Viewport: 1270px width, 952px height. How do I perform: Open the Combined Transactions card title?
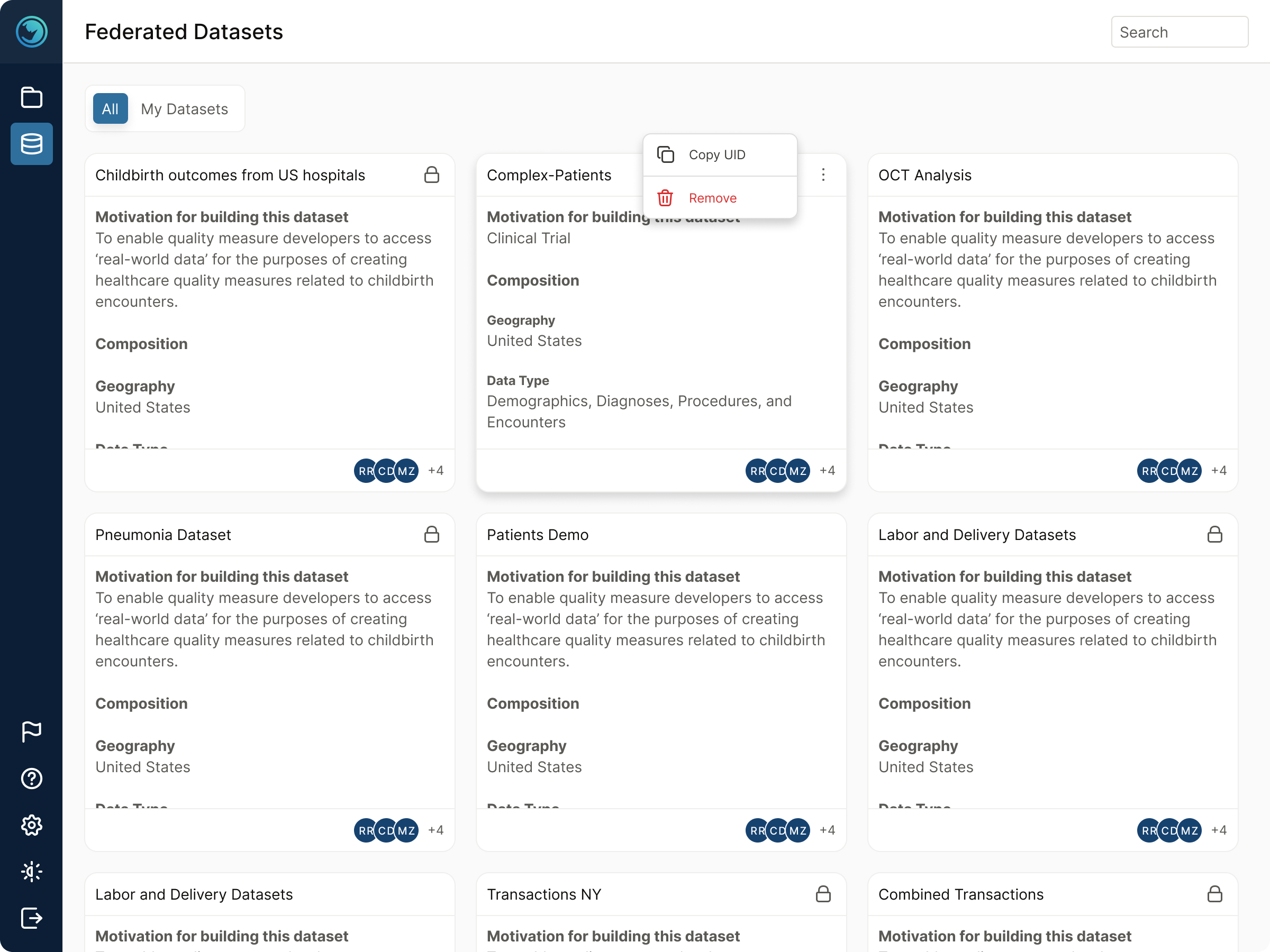coord(961,894)
